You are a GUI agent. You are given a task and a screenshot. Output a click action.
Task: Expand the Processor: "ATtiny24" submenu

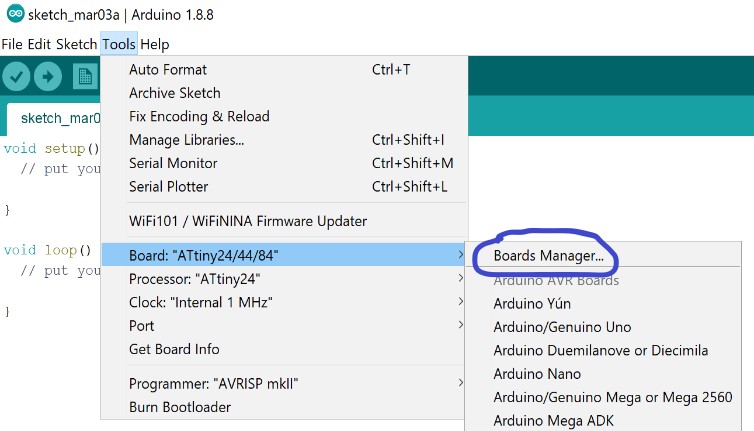click(284, 279)
